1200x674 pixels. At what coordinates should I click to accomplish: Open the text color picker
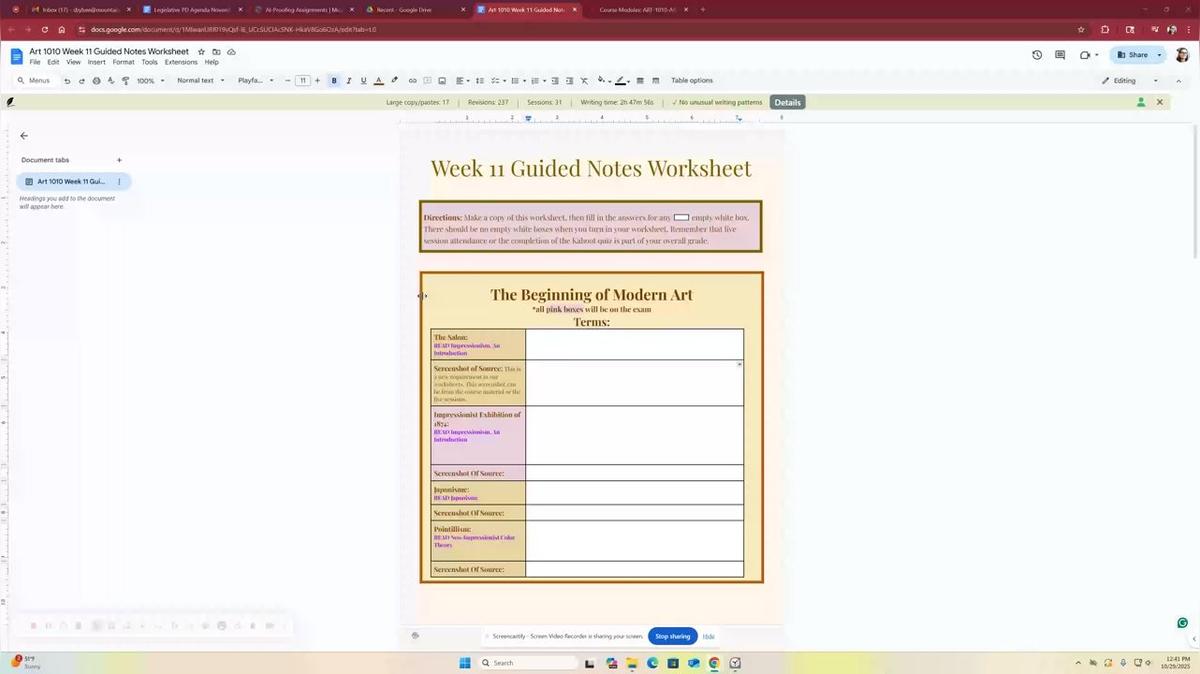[x=378, y=80]
